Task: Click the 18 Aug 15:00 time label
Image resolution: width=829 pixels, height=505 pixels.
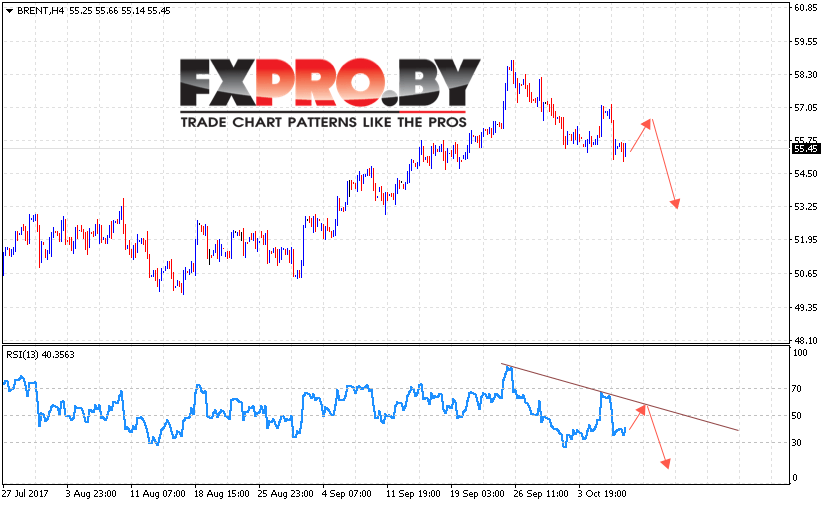Action: coord(222,494)
